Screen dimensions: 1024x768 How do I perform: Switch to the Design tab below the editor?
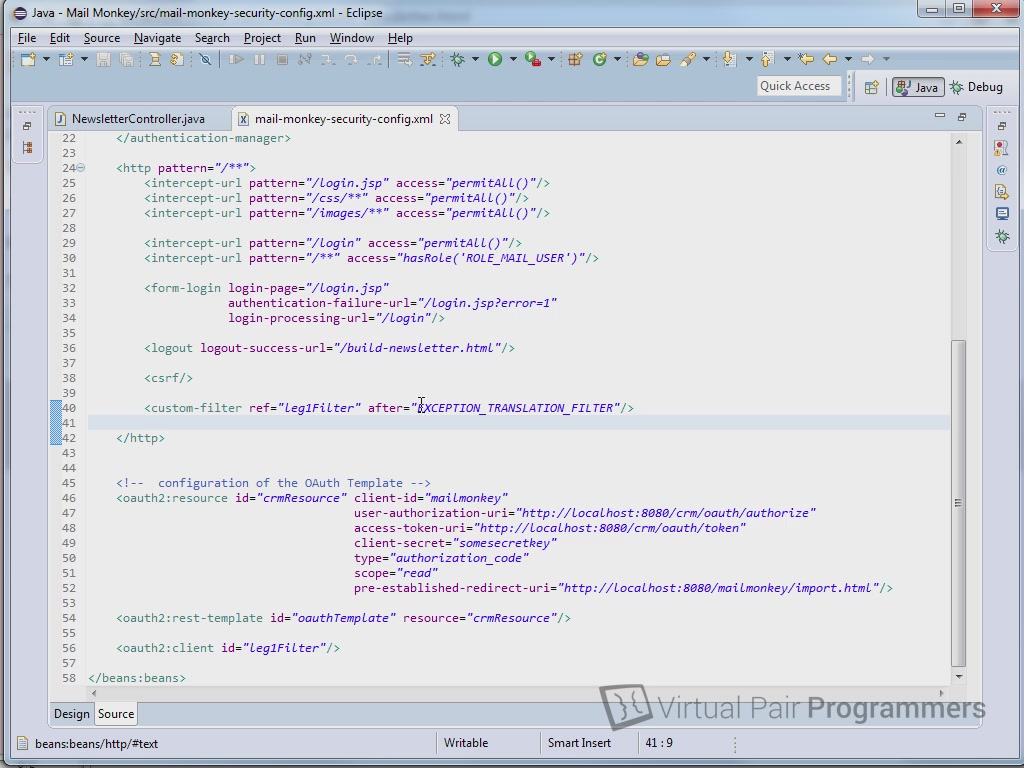[72, 714]
